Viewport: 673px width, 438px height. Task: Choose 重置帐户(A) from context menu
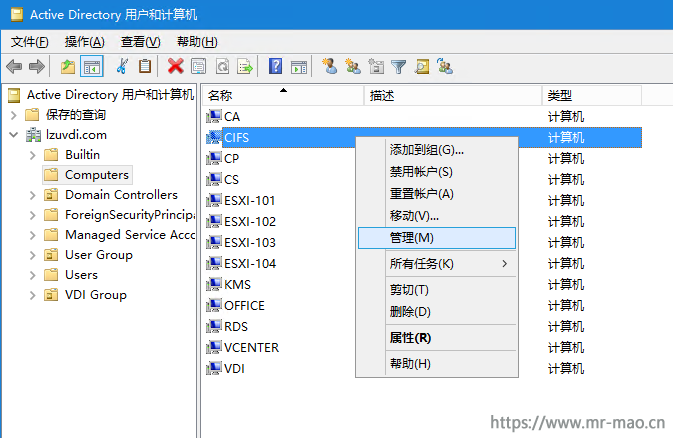coord(437,194)
